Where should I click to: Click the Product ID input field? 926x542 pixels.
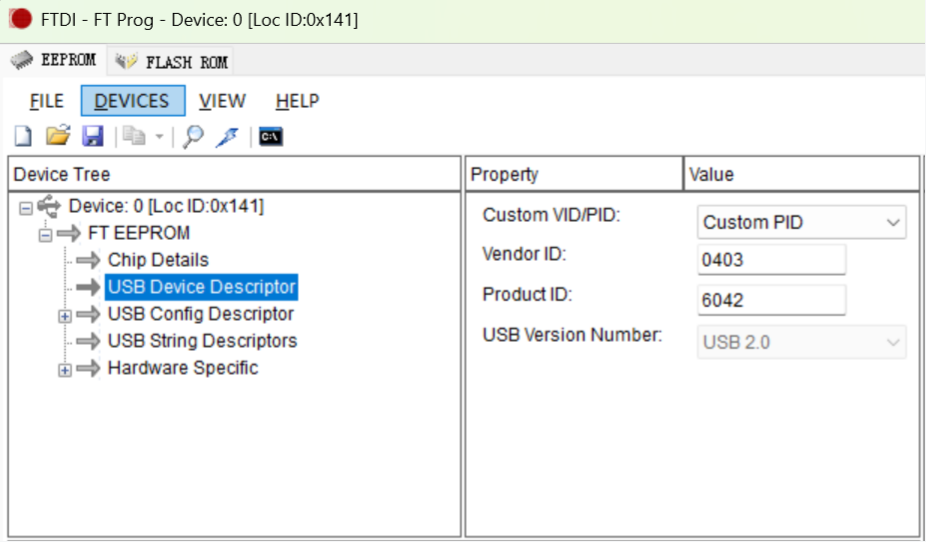pos(771,300)
